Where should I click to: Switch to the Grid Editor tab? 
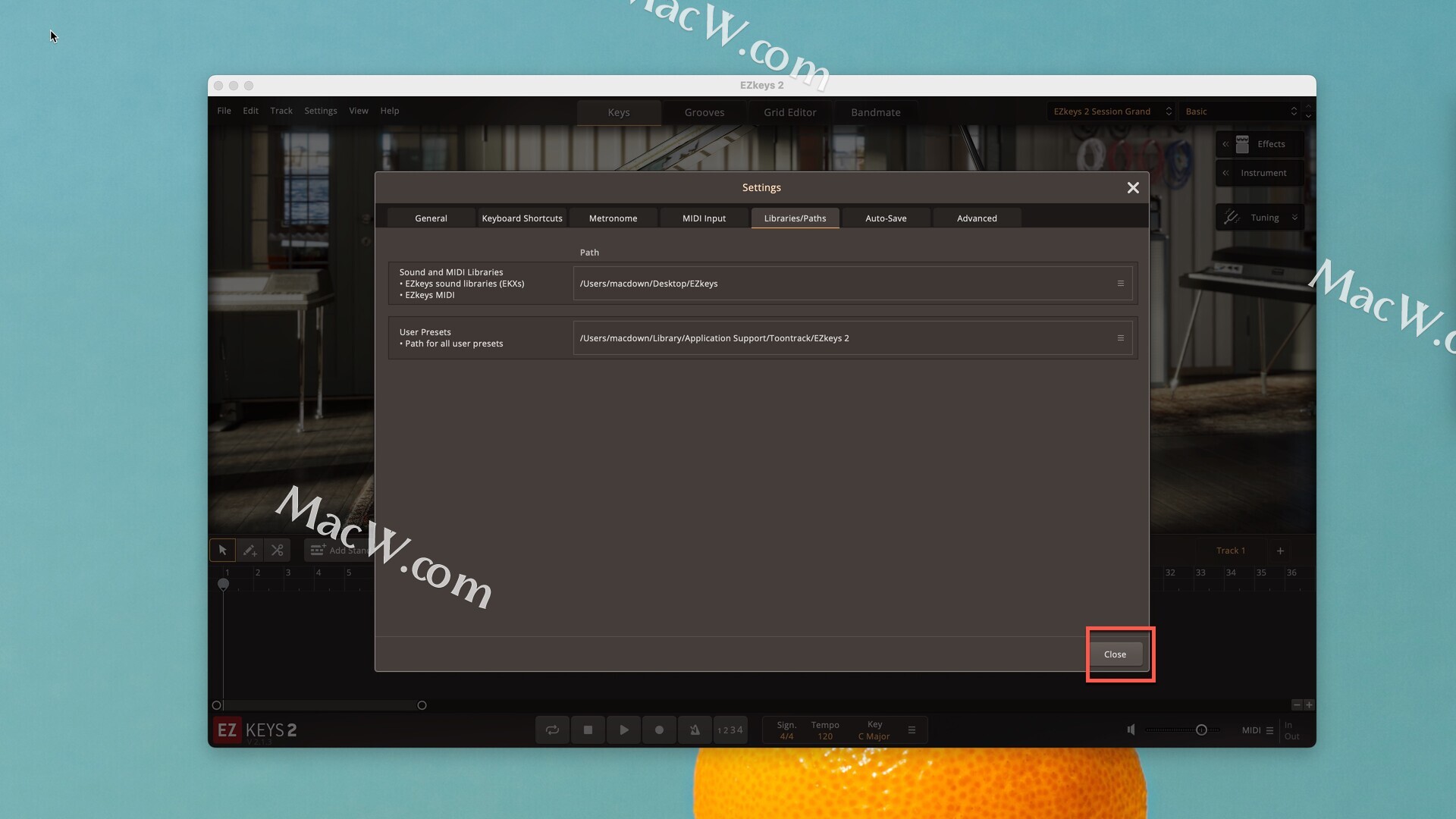point(790,112)
